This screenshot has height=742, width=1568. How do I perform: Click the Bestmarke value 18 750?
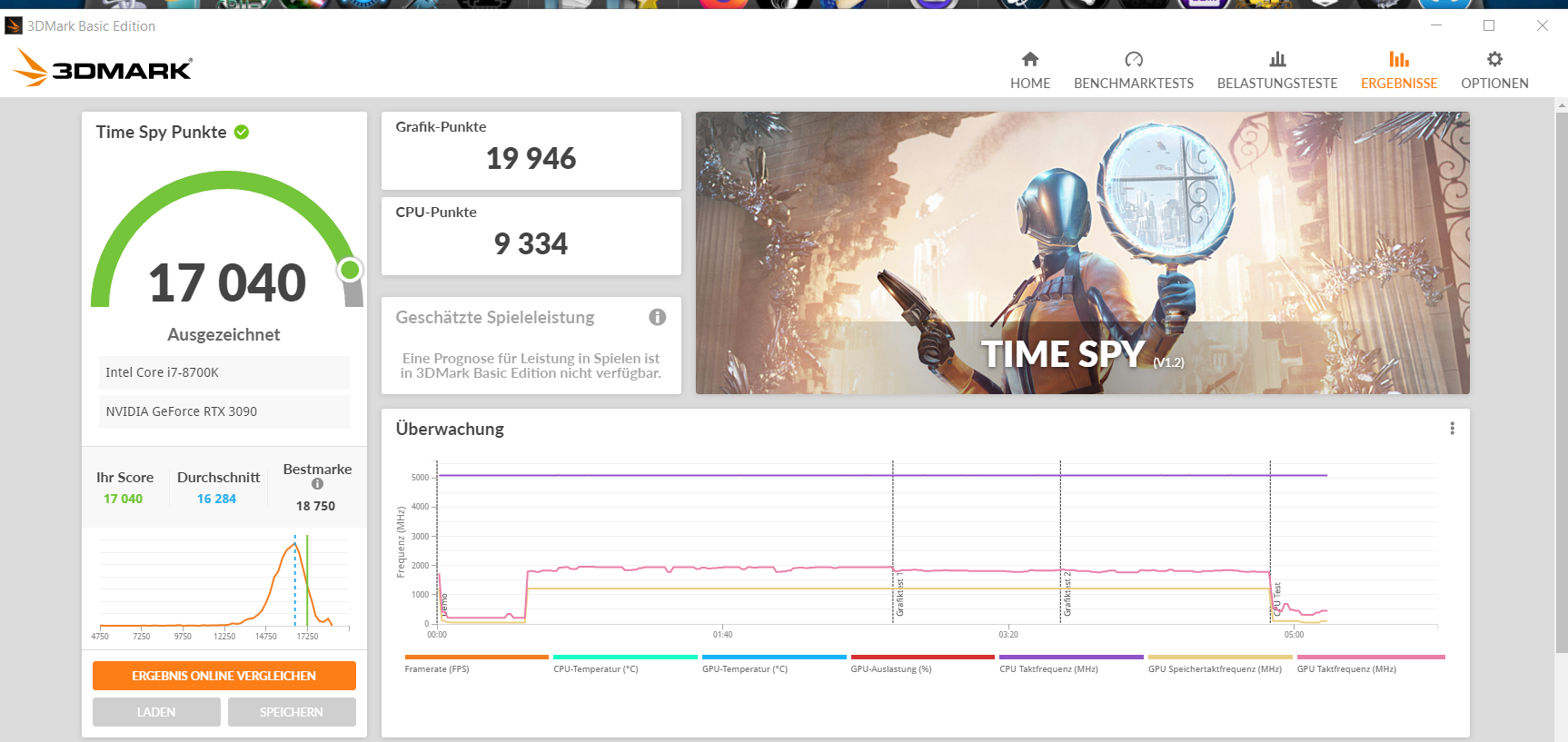[x=315, y=506]
